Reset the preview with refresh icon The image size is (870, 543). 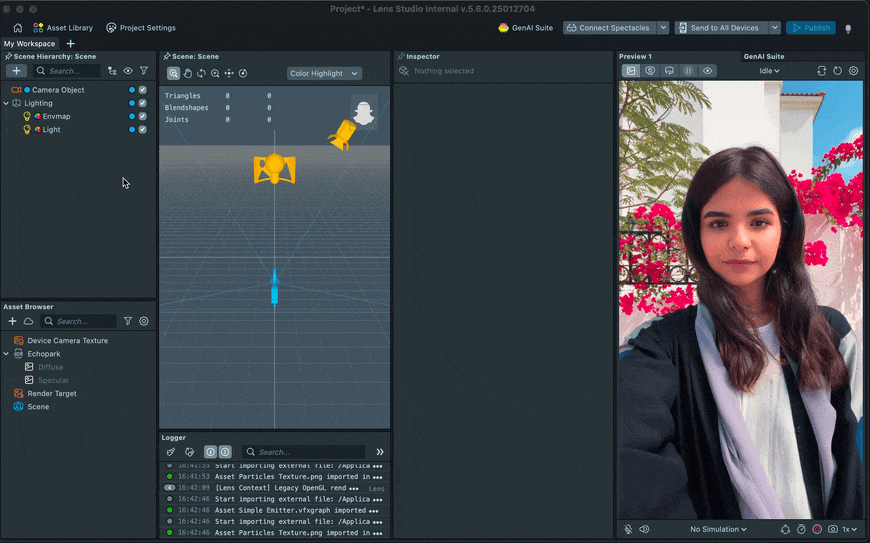(837, 71)
